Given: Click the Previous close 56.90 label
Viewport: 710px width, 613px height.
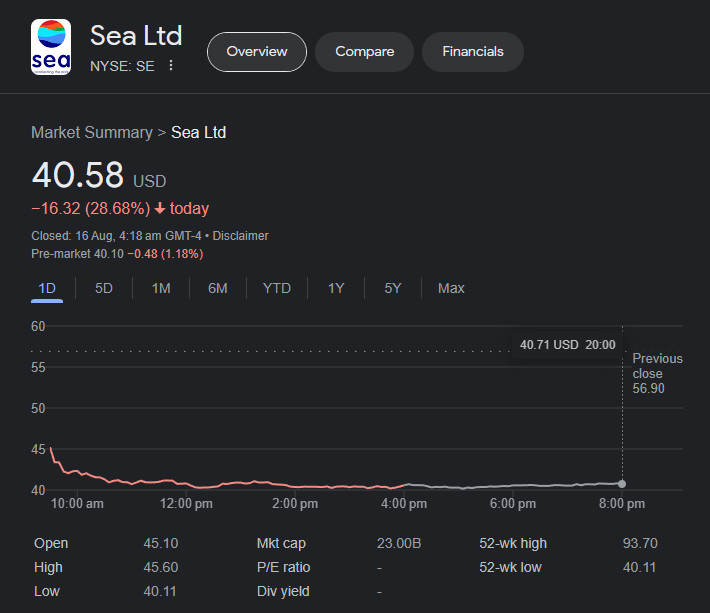Looking at the screenshot, I should [657, 374].
